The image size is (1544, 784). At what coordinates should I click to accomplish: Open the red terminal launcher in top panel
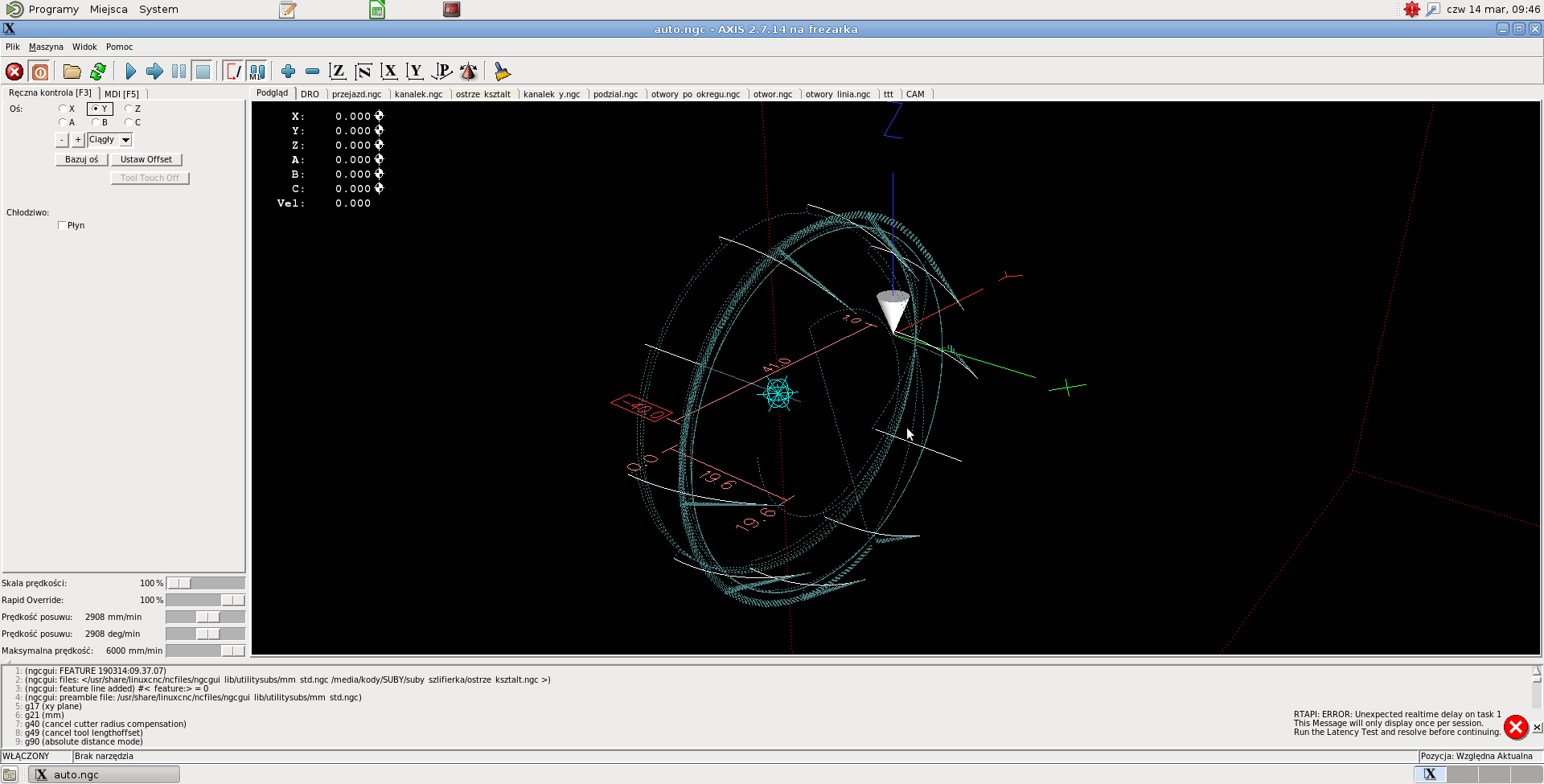pyautogui.click(x=452, y=10)
